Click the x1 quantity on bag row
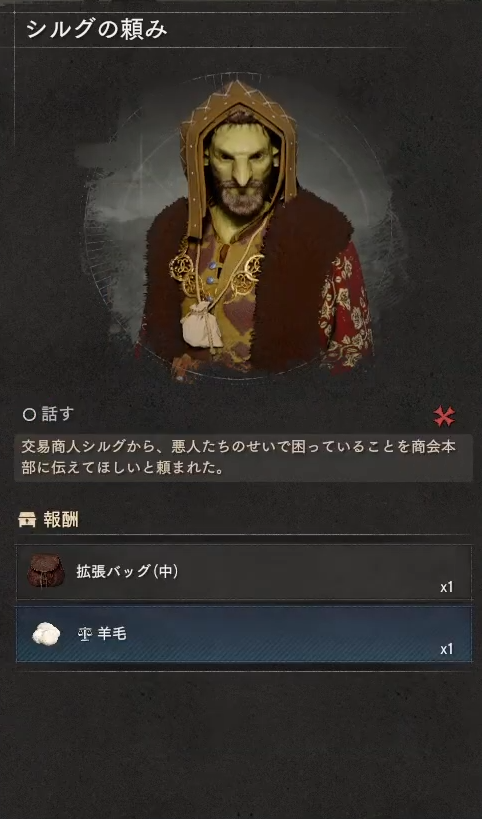 446,588
